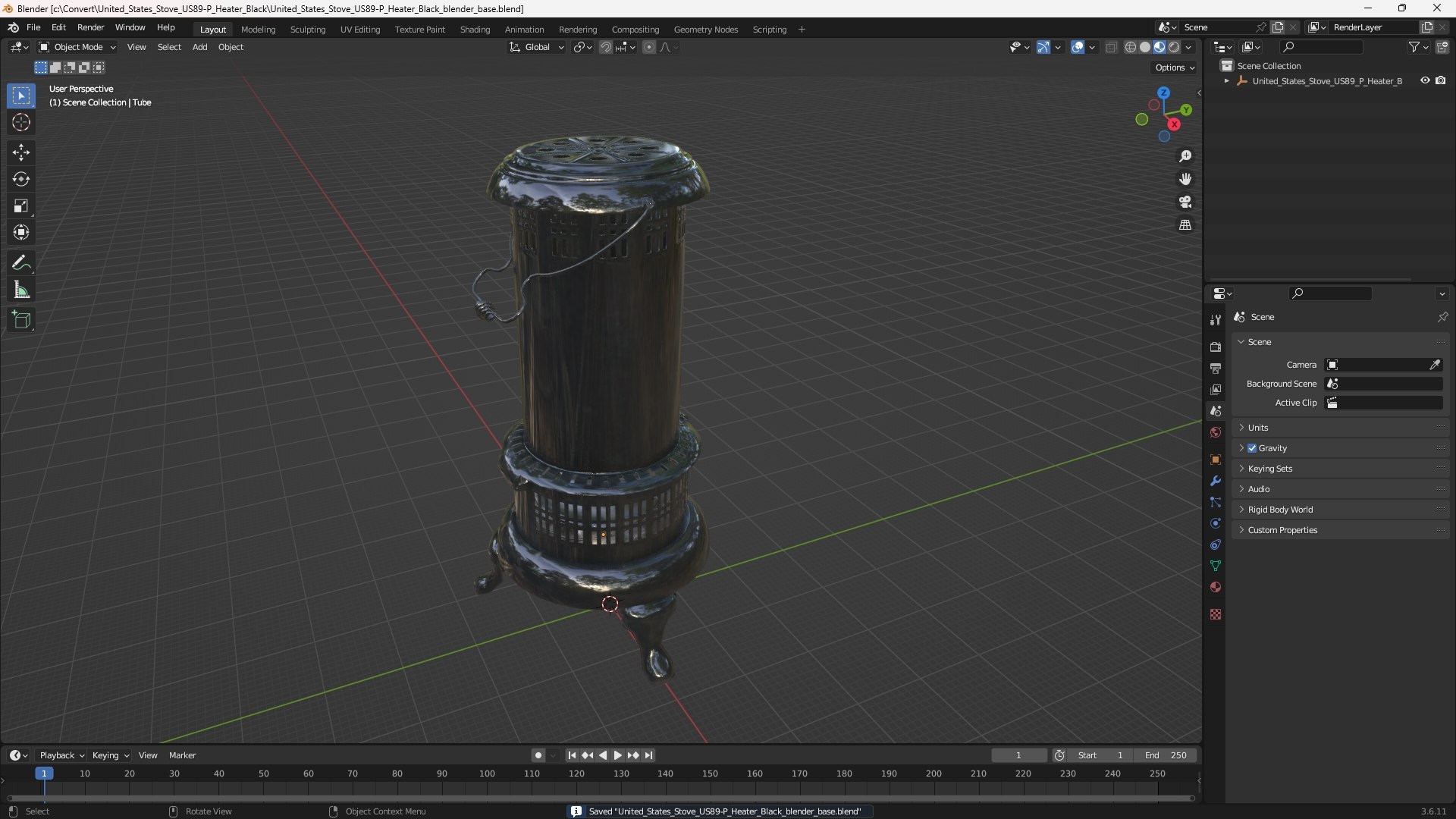The height and width of the screenshot is (819, 1456).
Task: Toggle render camera icon for stove collection
Action: [1440, 80]
